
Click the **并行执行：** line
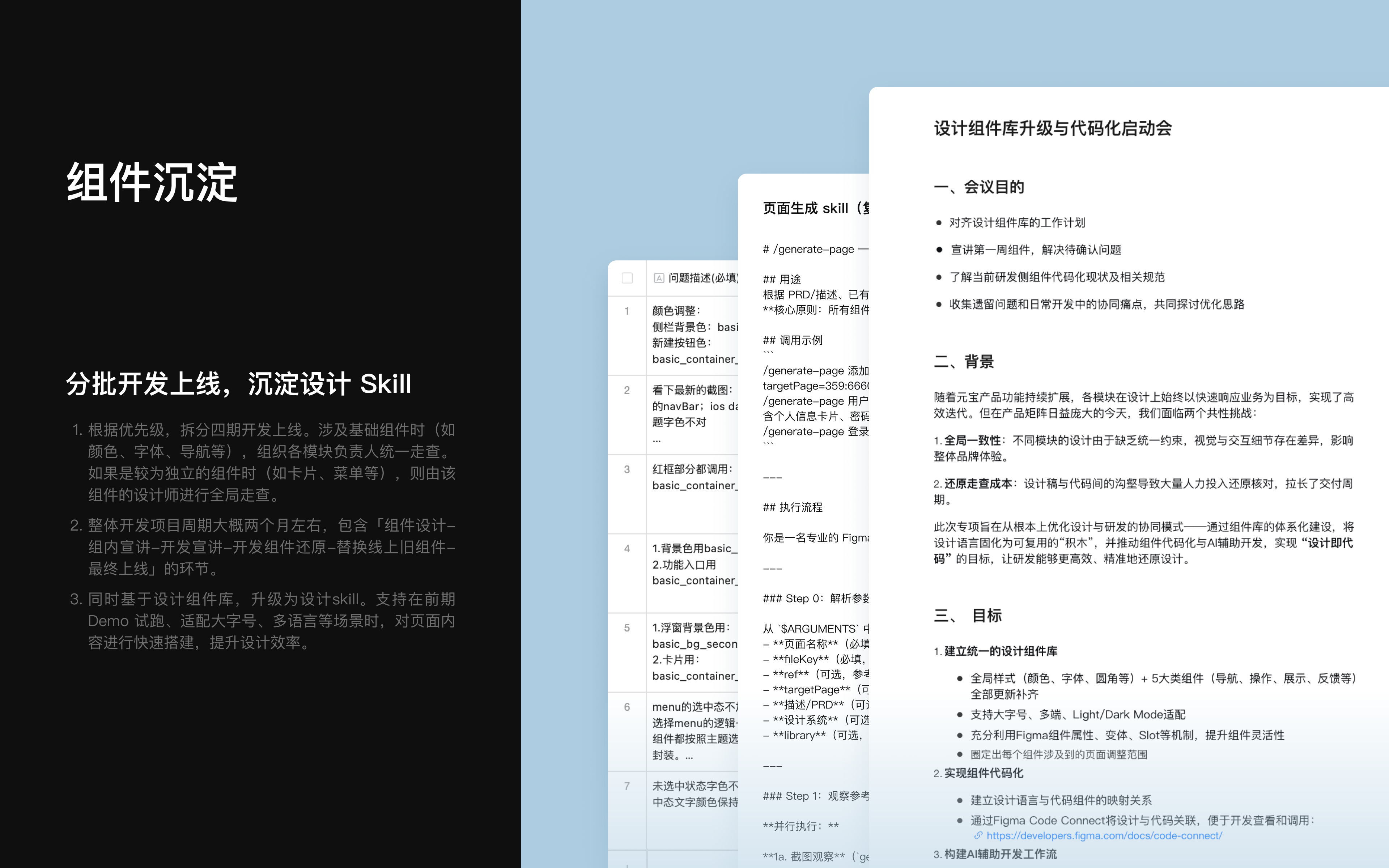click(x=801, y=826)
